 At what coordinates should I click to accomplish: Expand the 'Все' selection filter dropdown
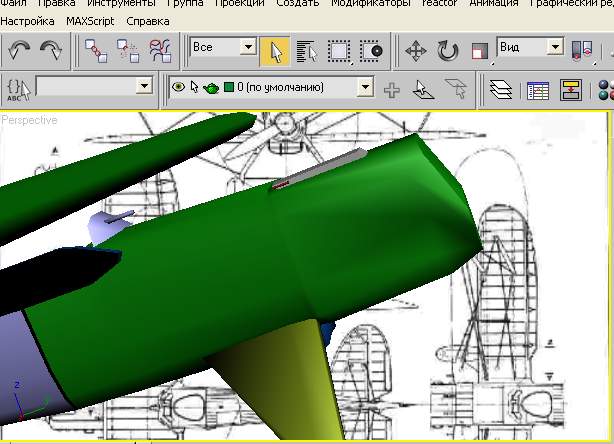click(247, 48)
